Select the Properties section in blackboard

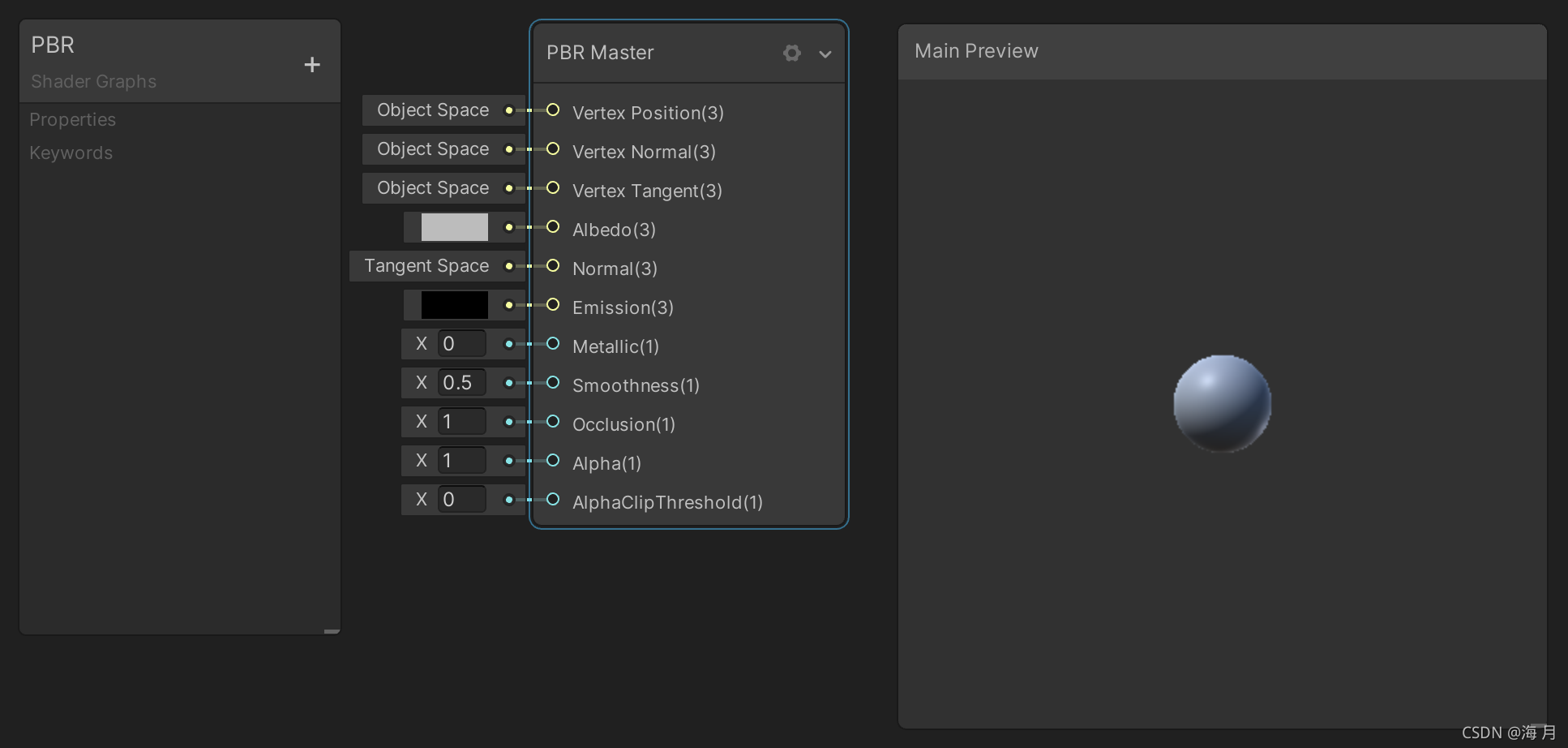pos(73,120)
